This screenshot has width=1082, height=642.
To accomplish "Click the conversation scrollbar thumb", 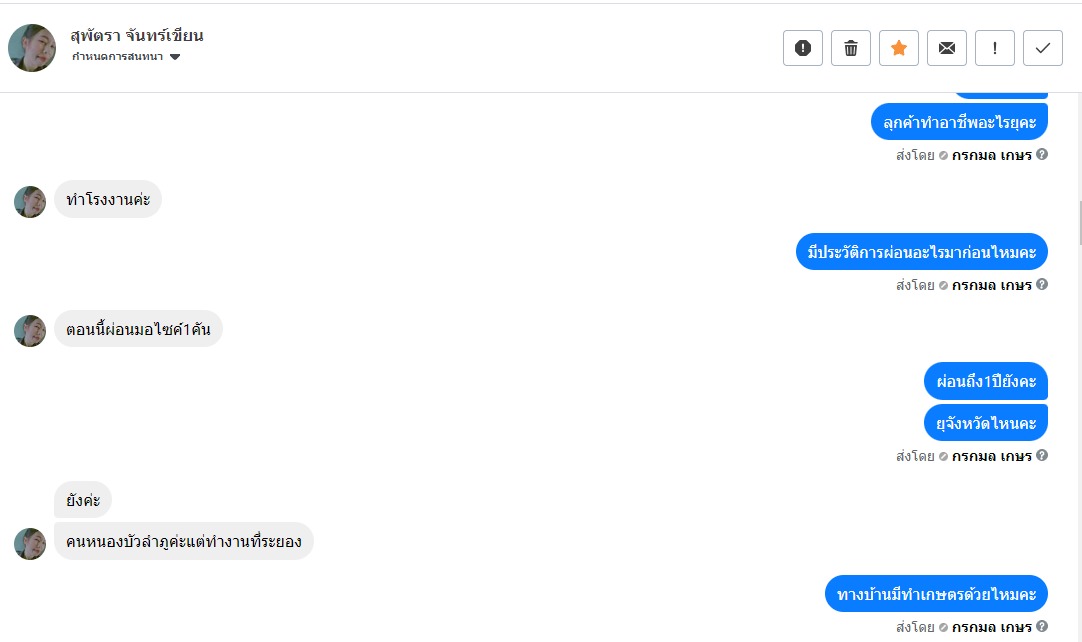I will point(1078,222).
